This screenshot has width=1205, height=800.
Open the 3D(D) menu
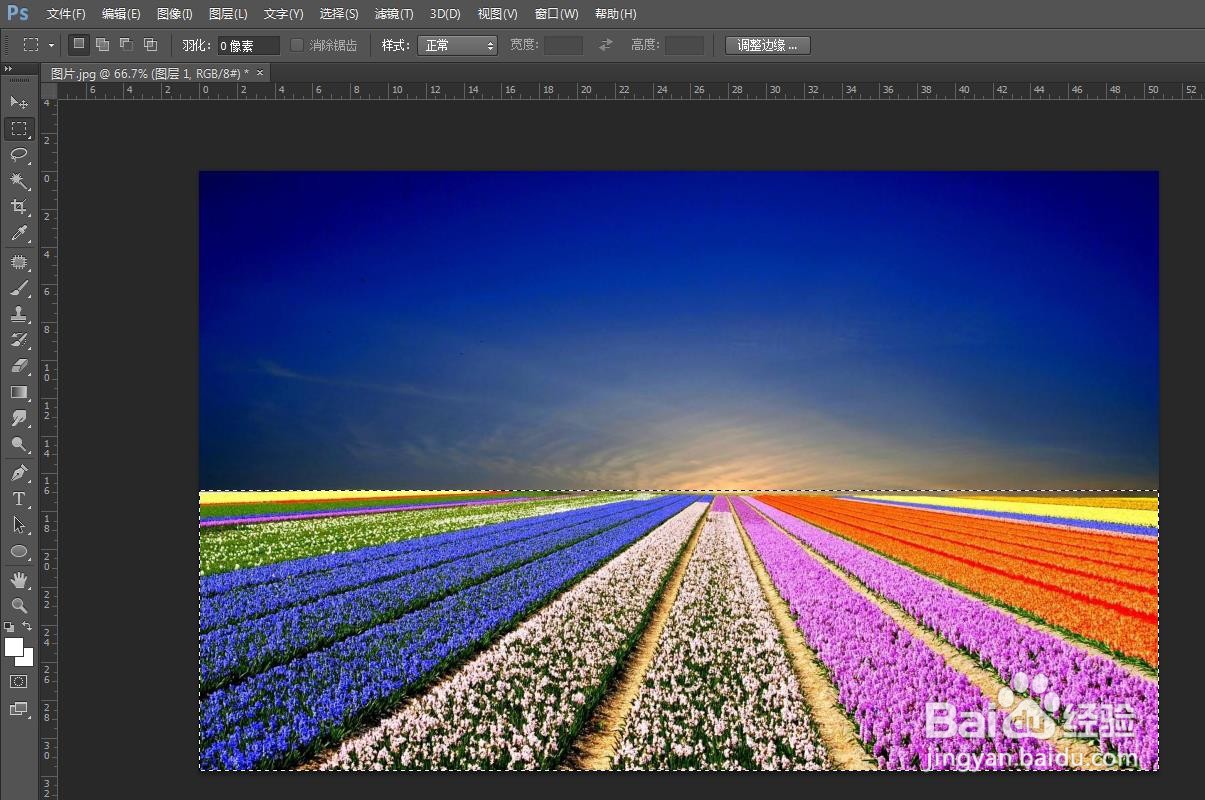[x=445, y=14]
